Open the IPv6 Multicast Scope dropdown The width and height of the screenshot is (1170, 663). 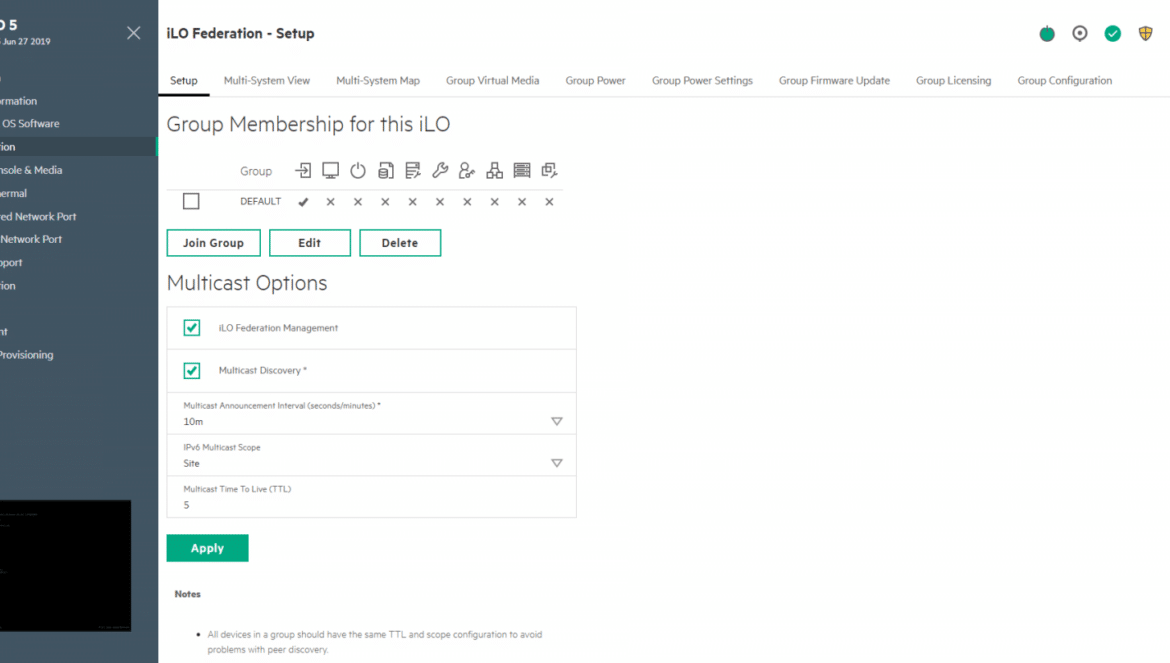(372, 456)
